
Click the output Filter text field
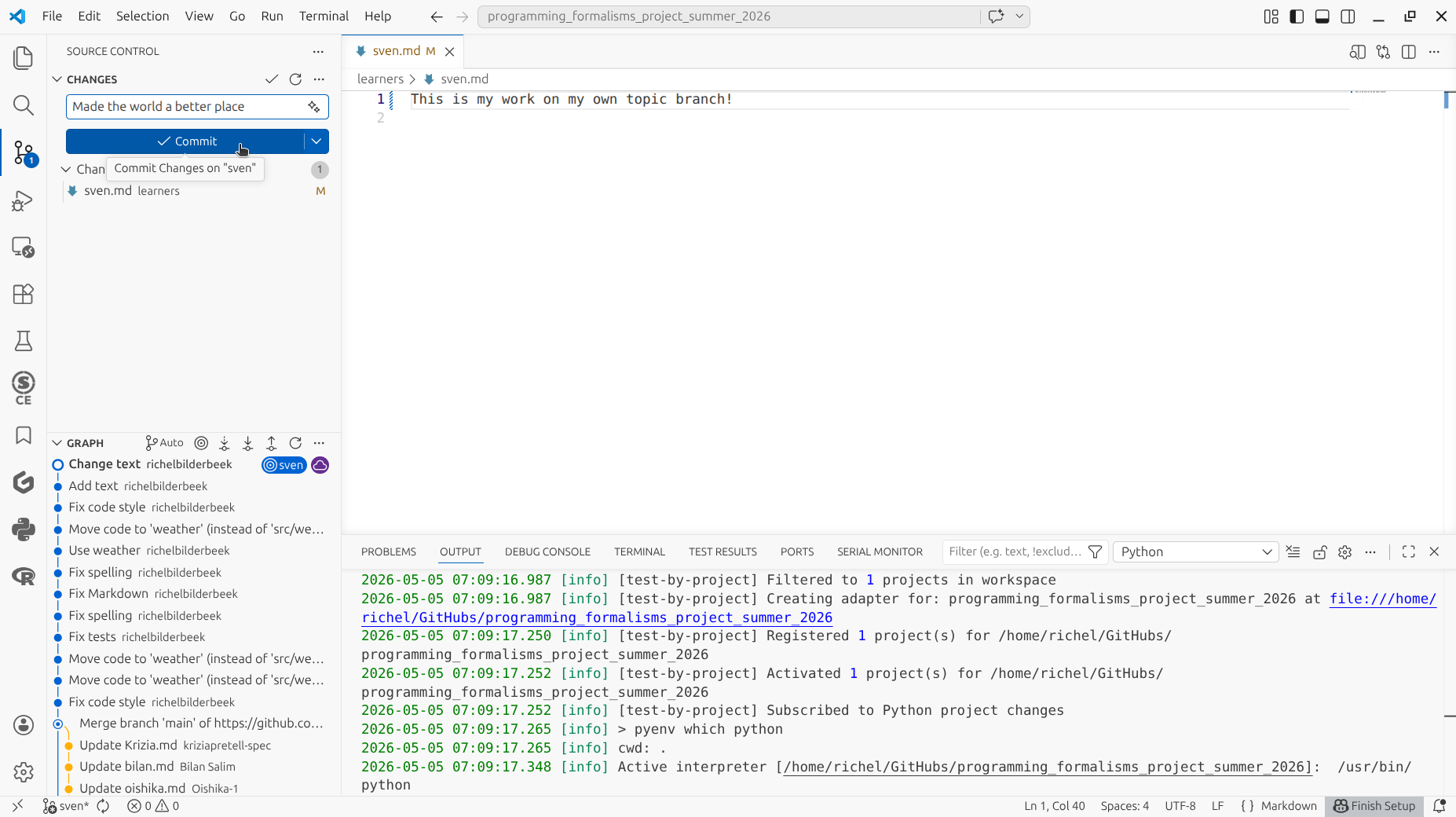click(x=1014, y=552)
